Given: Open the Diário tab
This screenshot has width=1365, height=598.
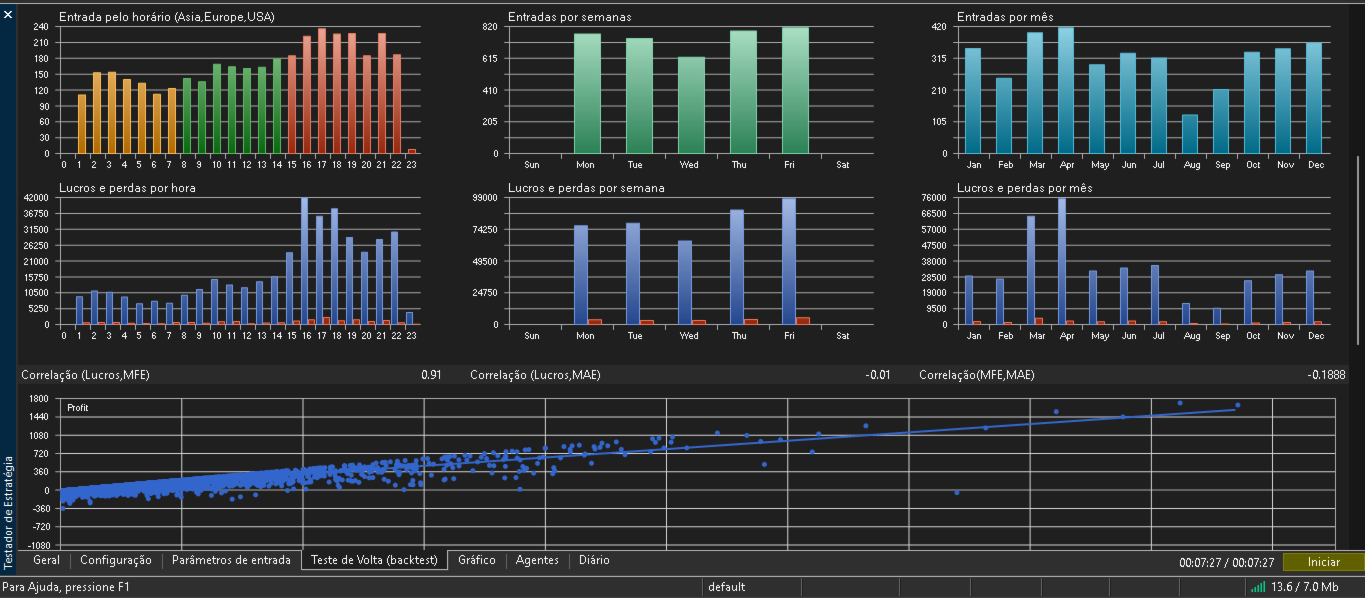Looking at the screenshot, I should 594,561.
